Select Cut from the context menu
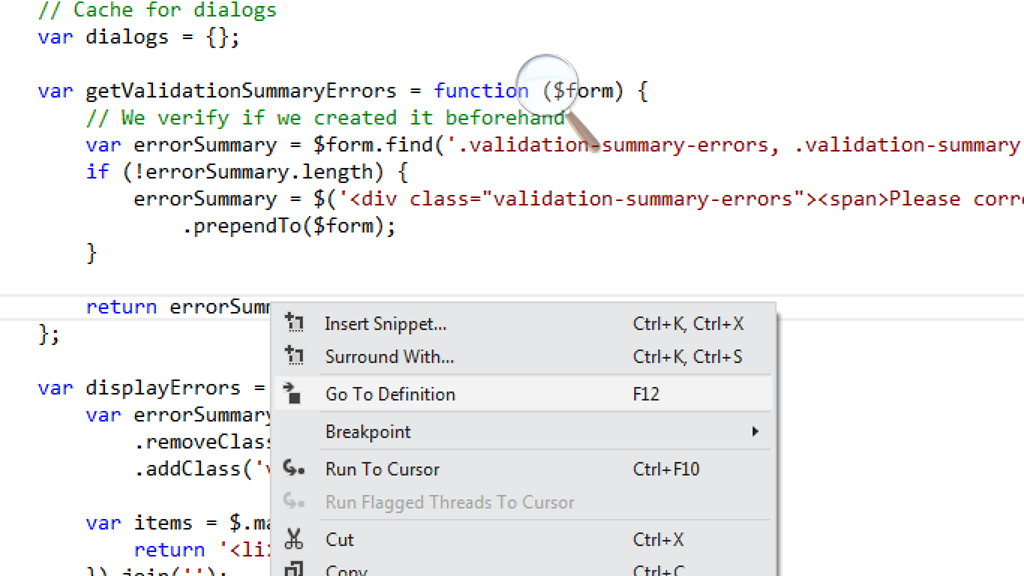The height and width of the screenshot is (576, 1024). coord(523,539)
